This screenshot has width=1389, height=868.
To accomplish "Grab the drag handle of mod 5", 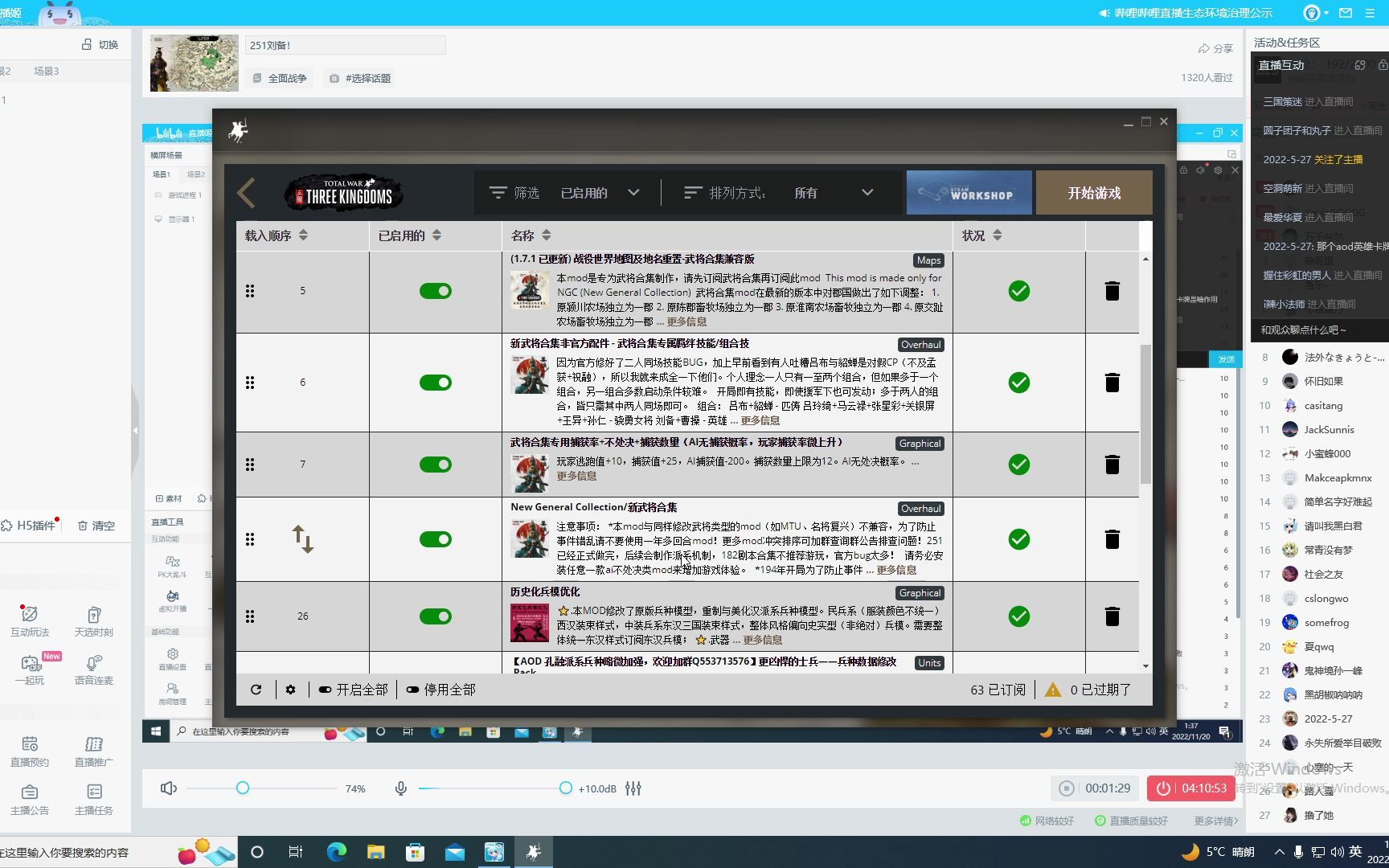I will click(250, 291).
